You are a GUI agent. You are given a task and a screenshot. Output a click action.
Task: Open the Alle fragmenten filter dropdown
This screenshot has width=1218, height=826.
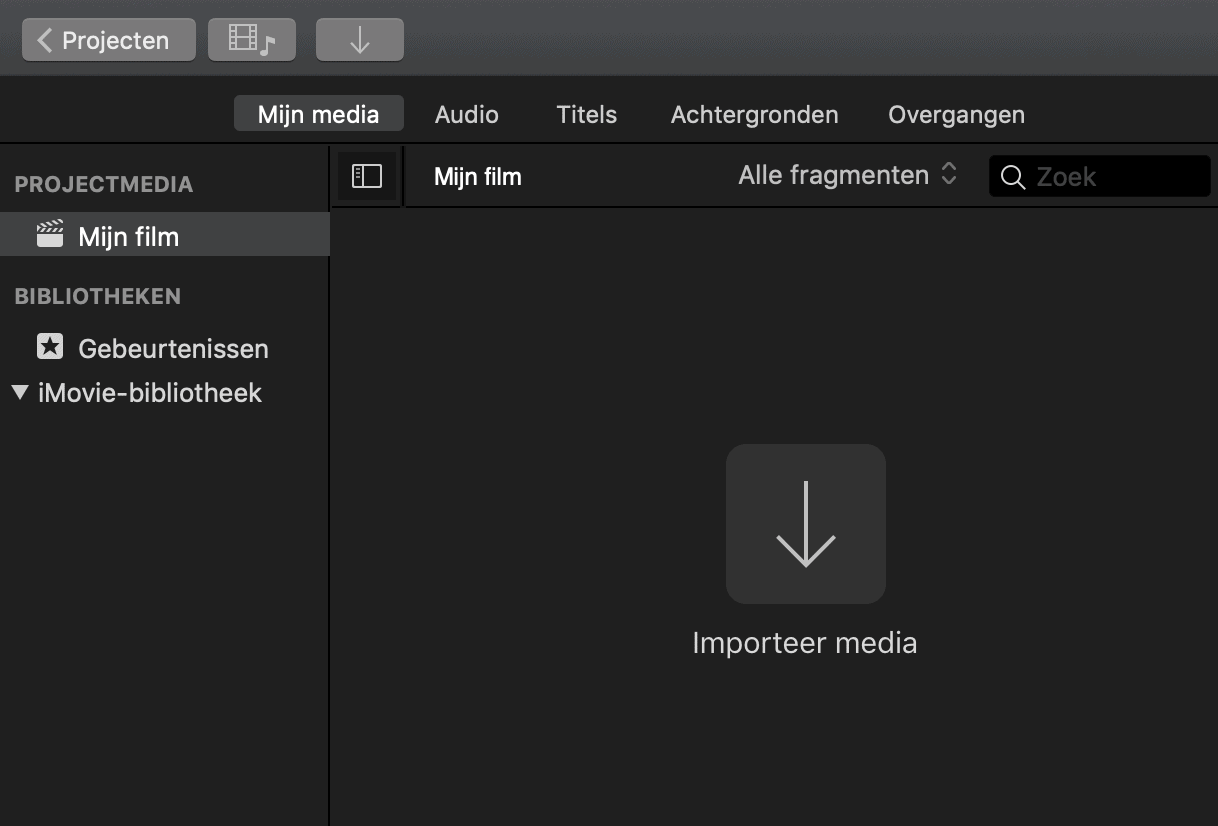pyautogui.click(x=848, y=175)
